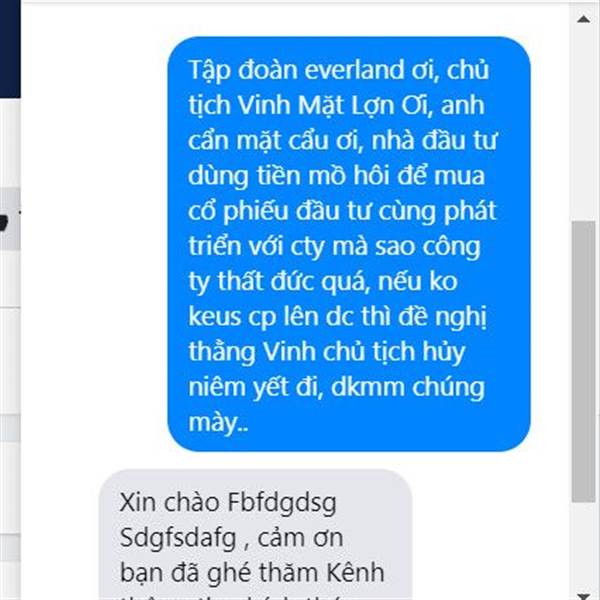Click the word 'everland' in the blue message
600x600 pixels.
click(x=355, y=70)
